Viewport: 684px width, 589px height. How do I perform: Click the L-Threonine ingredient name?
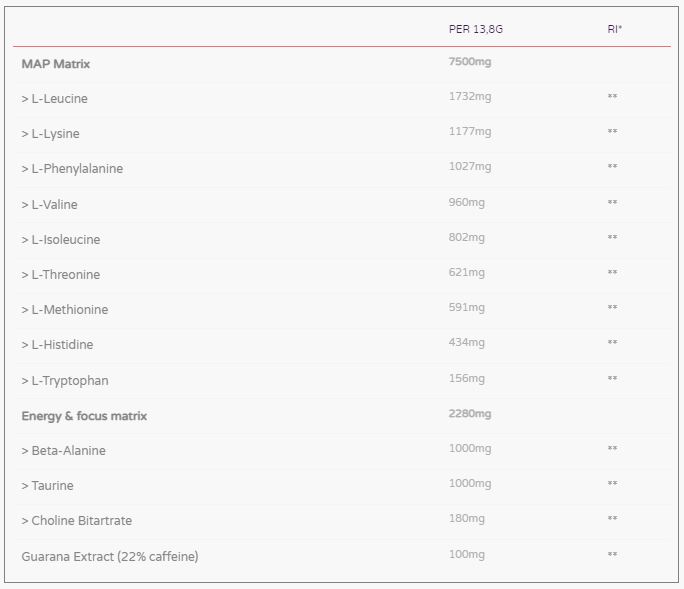pos(61,275)
